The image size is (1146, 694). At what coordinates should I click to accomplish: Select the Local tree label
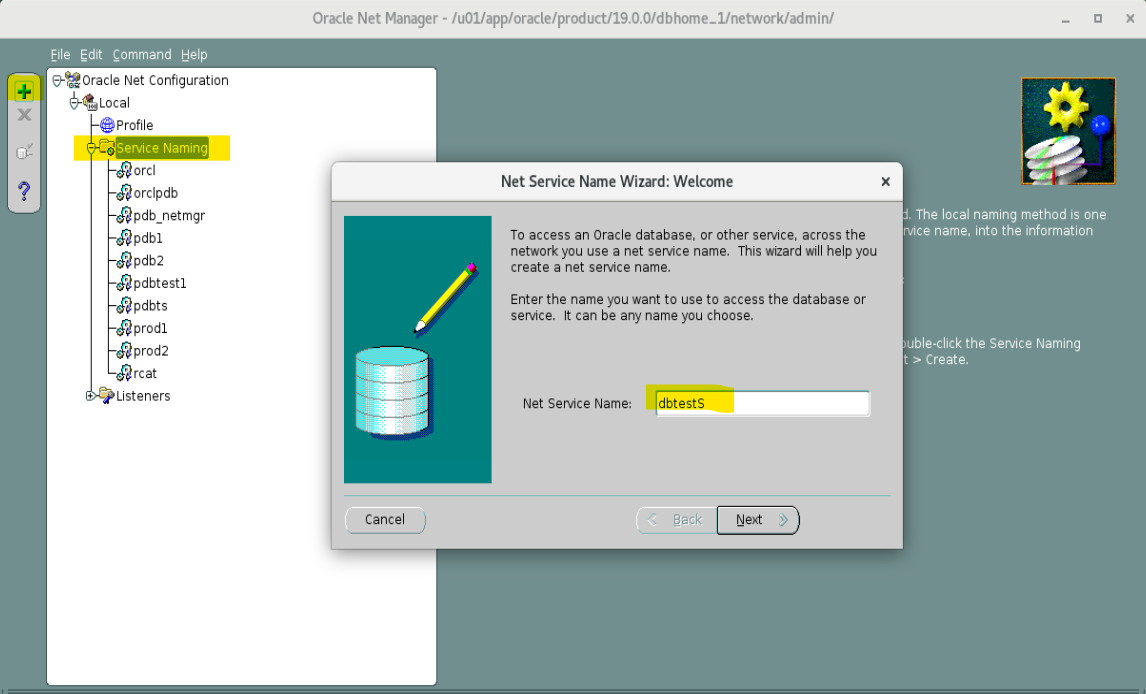click(x=115, y=102)
